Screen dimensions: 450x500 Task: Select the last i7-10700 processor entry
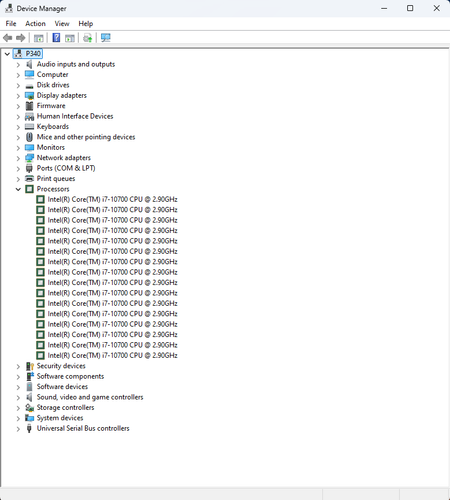(112, 355)
